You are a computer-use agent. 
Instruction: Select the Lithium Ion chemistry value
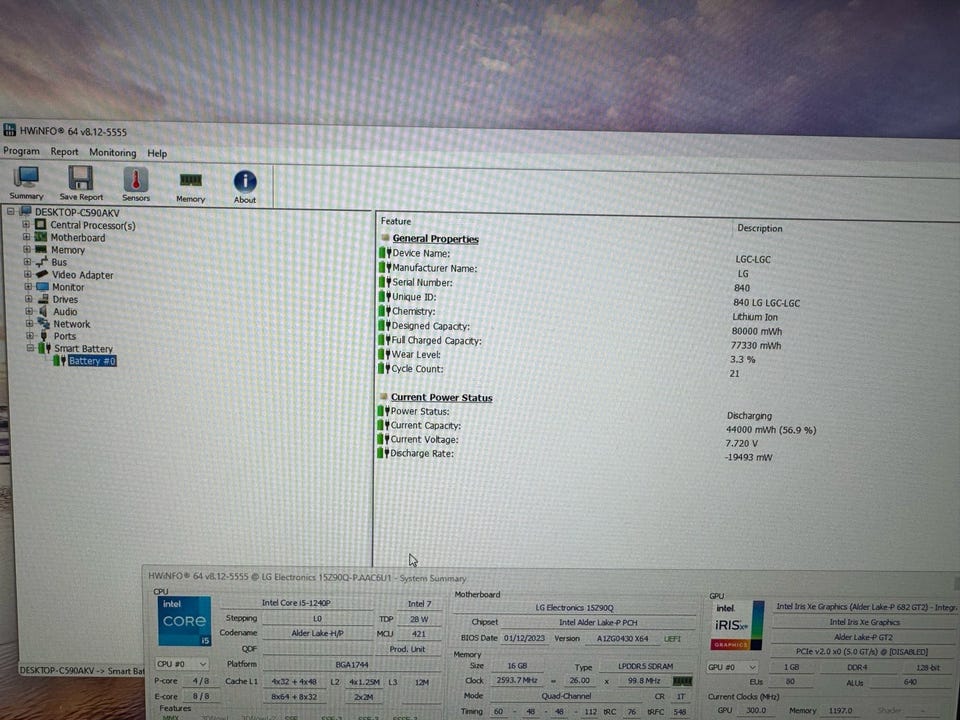pyautogui.click(x=755, y=317)
